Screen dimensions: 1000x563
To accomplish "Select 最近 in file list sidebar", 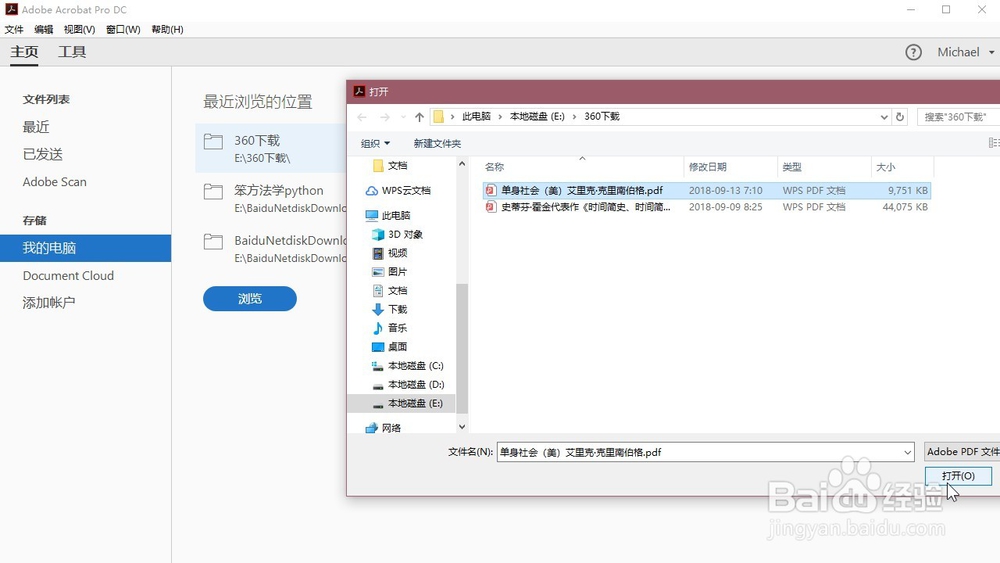I will click(x=36, y=127).
